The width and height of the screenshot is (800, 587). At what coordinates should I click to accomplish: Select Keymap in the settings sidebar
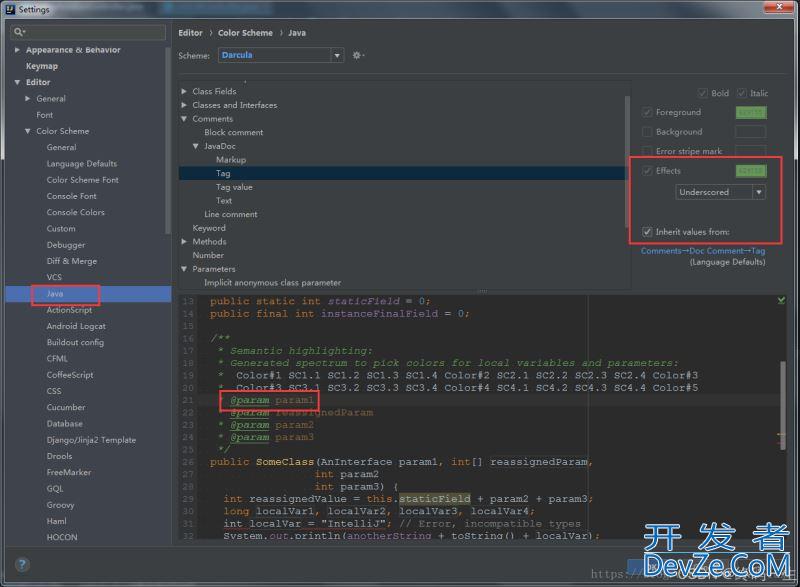point(42,66)
